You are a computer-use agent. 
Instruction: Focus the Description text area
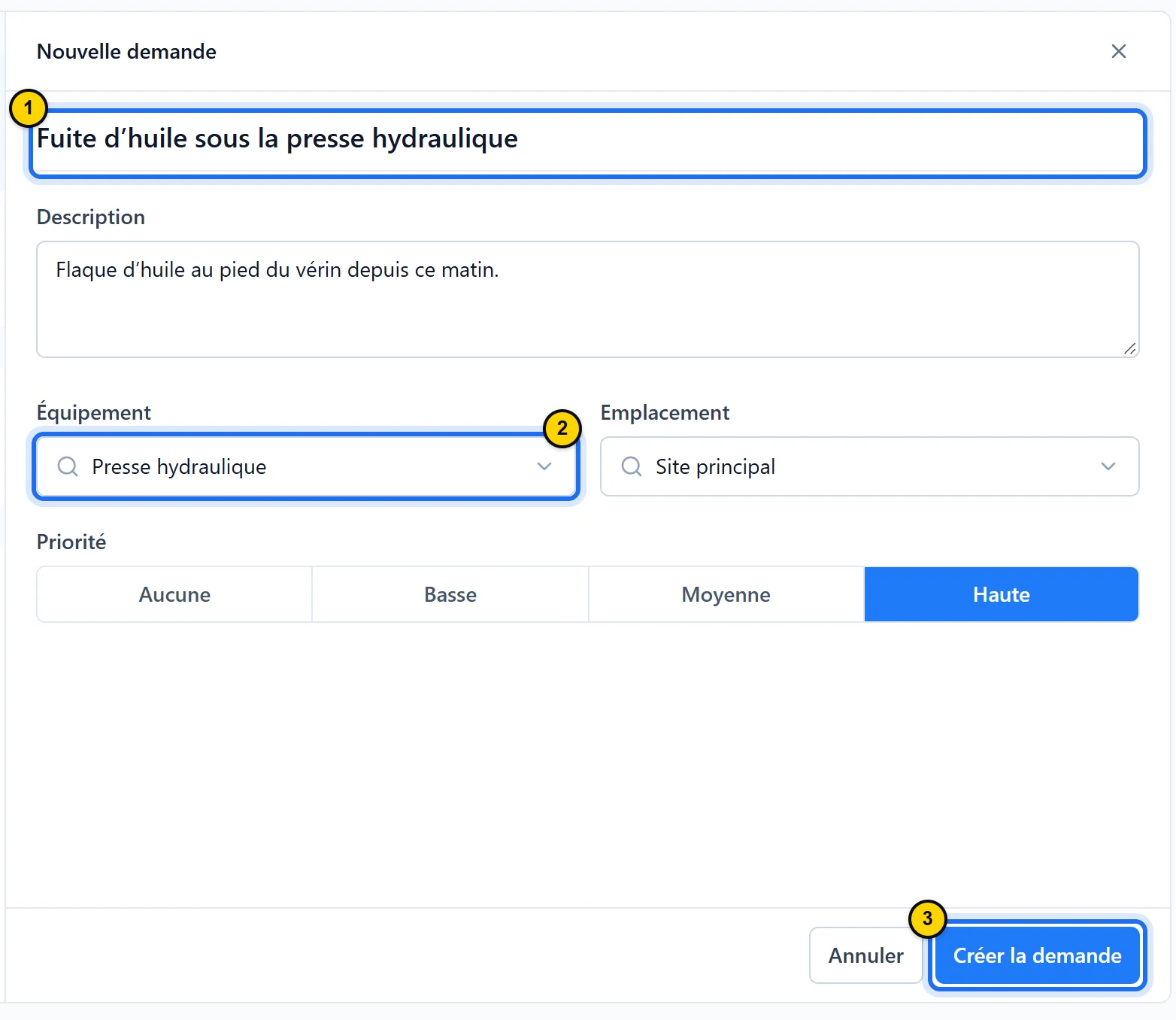point(588,299)
